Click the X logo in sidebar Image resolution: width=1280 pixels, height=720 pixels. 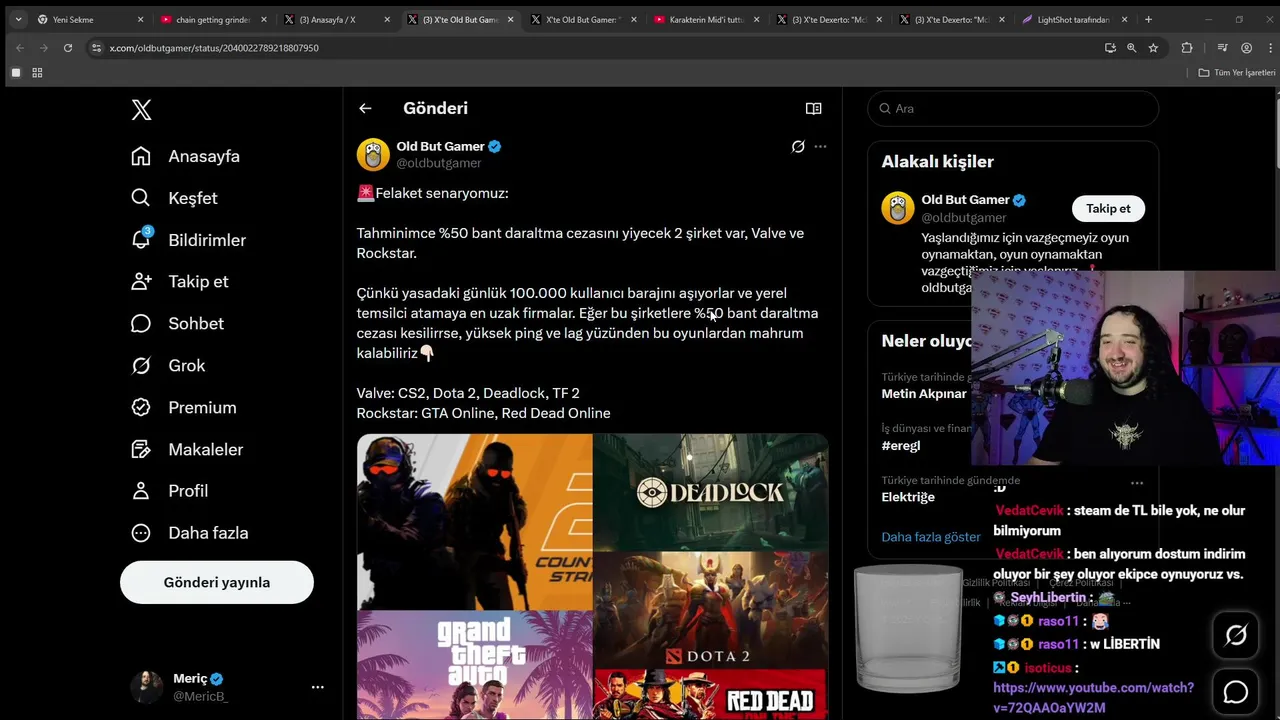[141, 110]
